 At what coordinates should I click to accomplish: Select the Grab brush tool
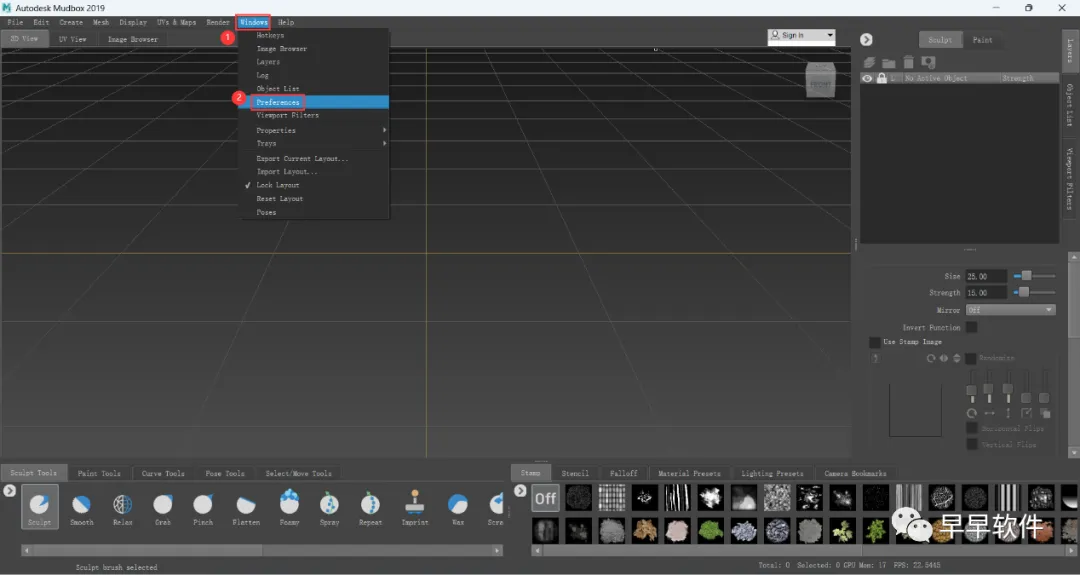163,508
